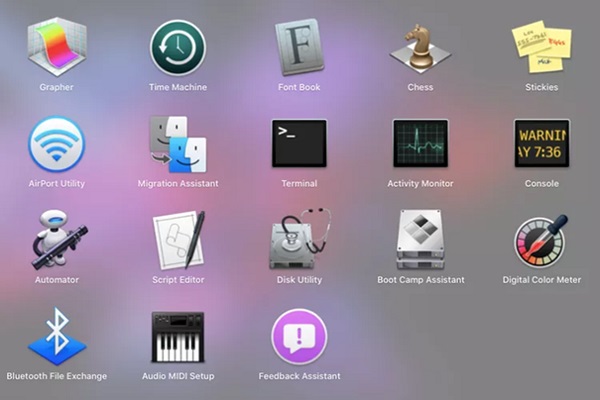The height and width of the screenshot is (400, 600).
Task: Launch the Terminal app
Action: (299, 143)
